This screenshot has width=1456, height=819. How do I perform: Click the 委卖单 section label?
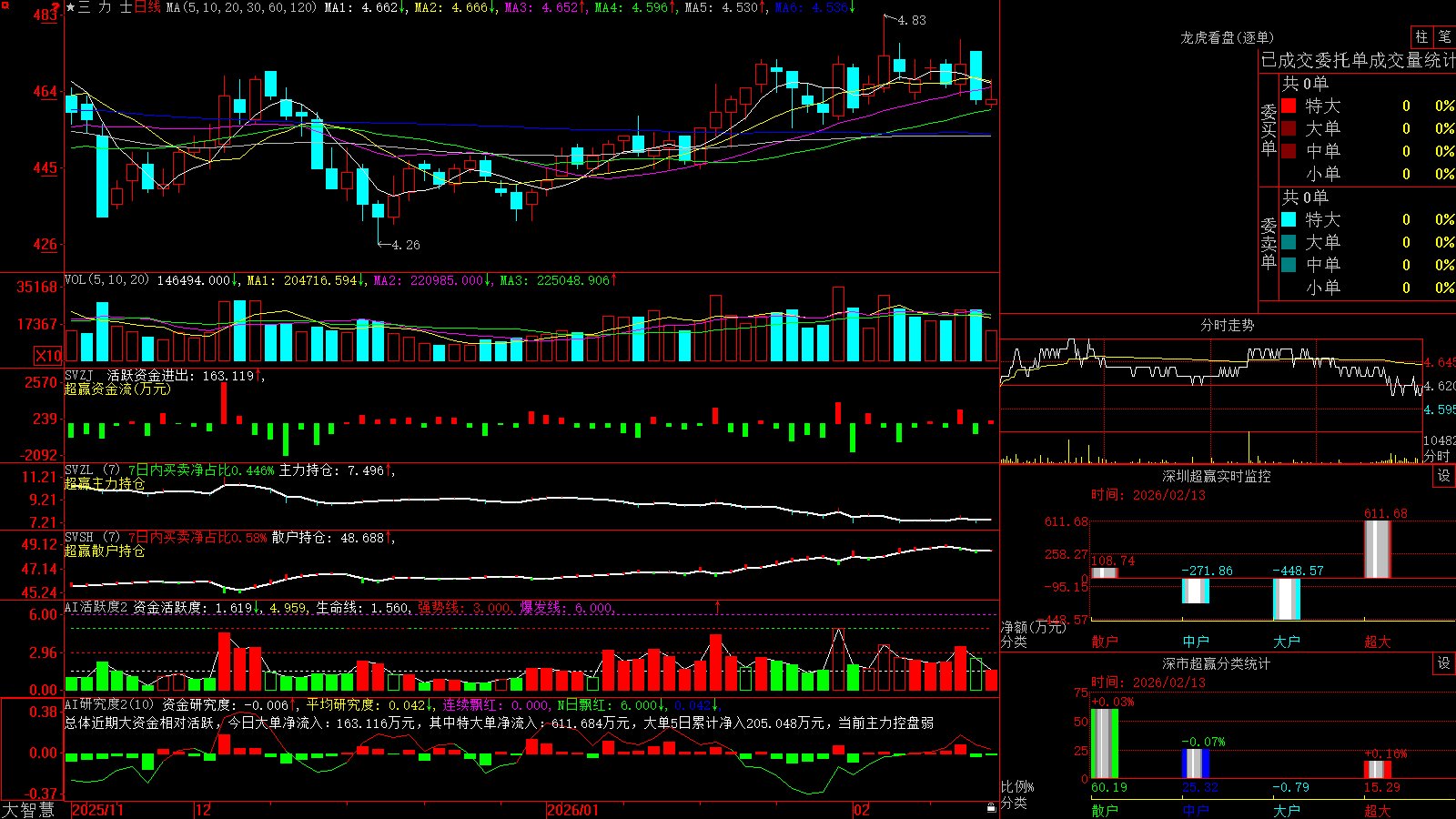pos(1269,243)
